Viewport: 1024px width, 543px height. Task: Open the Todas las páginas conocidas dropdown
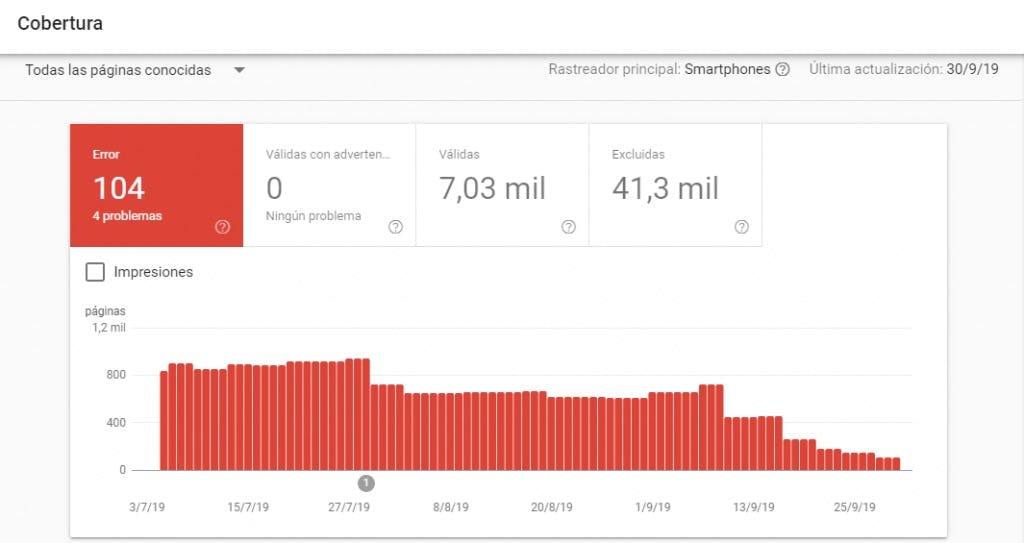pyautogui.click(x=118, y=70)
